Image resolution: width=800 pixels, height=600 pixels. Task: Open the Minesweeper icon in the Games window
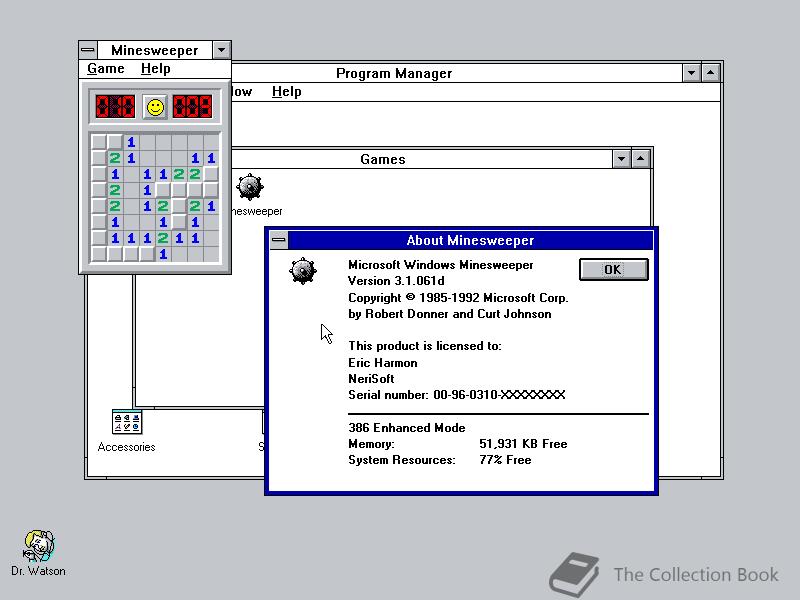250,187
